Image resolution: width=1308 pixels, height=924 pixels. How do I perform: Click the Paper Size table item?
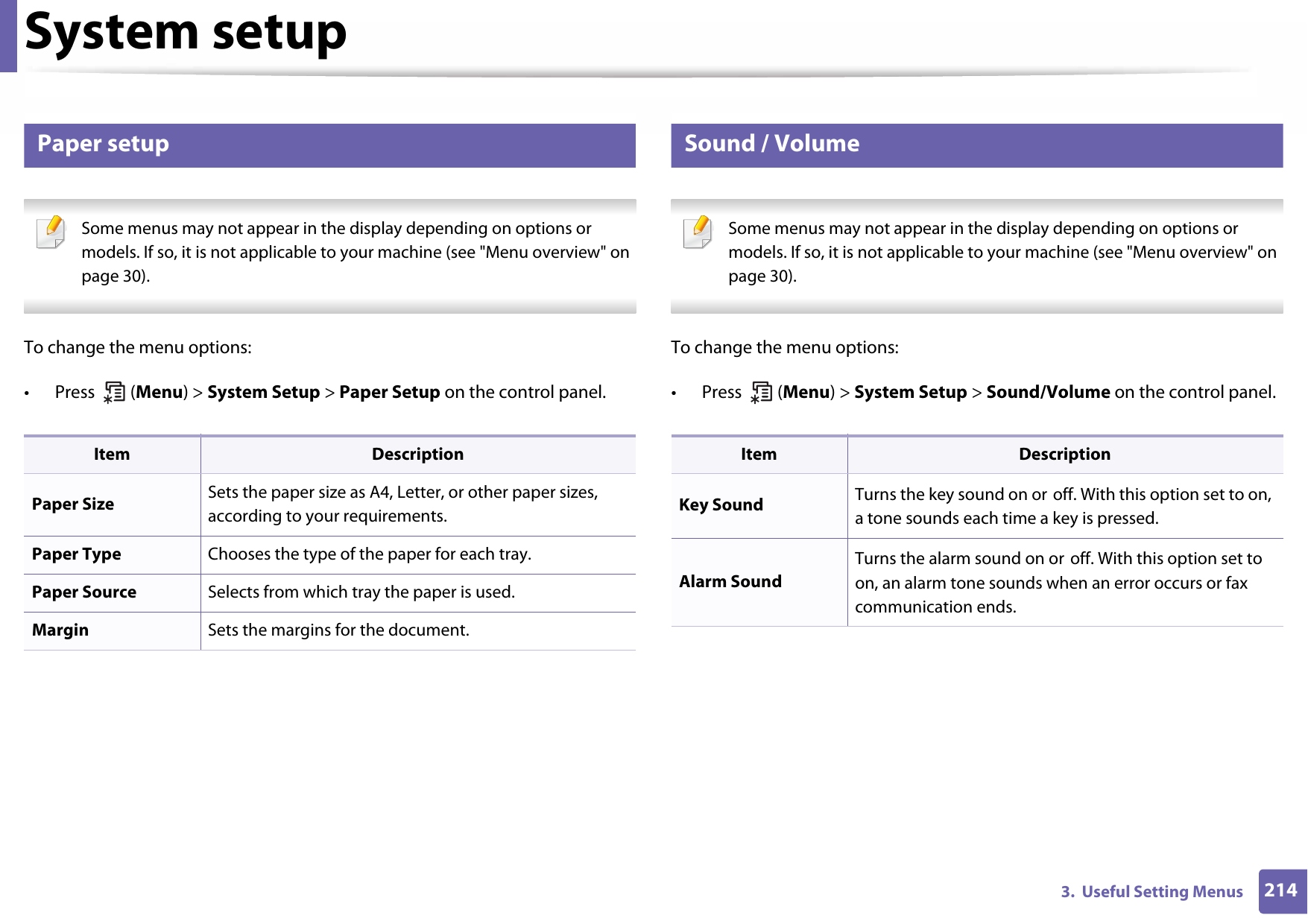coord(73,504)
